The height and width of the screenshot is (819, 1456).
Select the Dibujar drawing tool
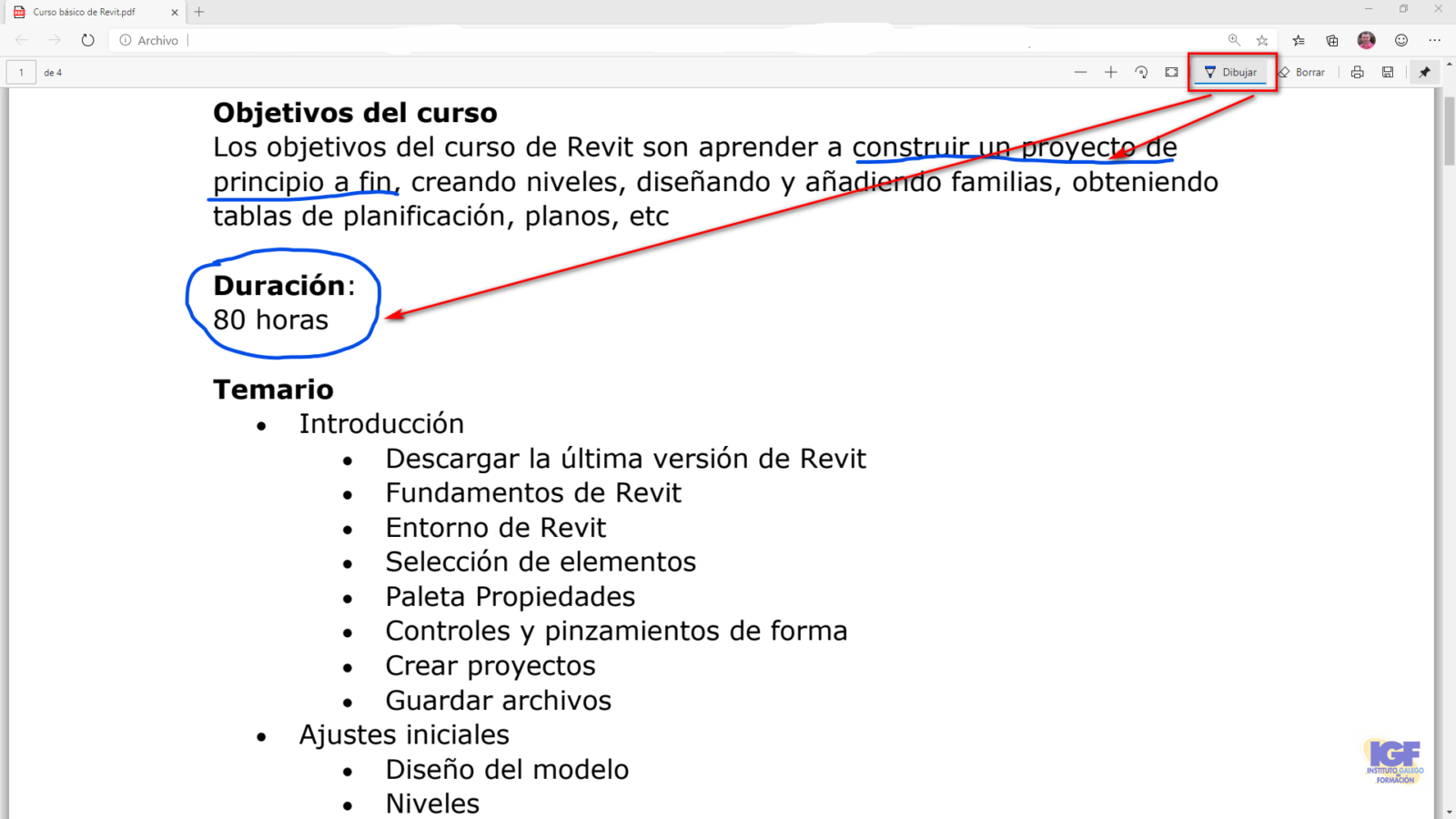1230,72
